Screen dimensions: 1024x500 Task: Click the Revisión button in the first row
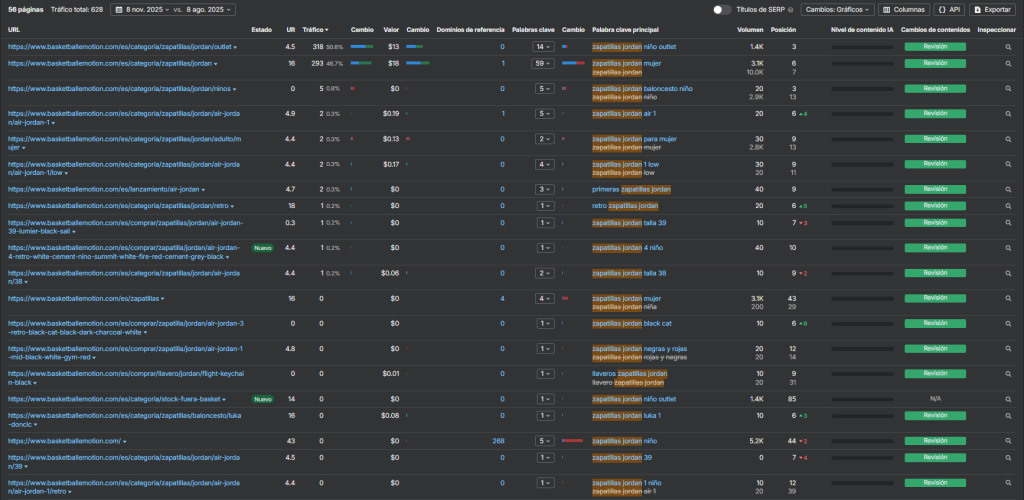935,47
